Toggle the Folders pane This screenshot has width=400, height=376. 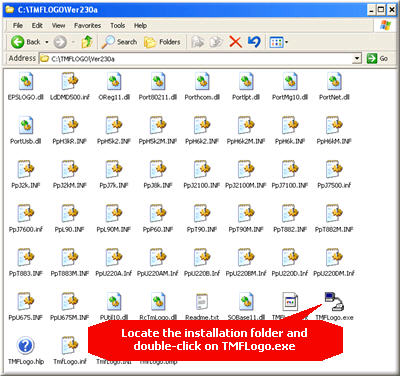coord(162,42)
